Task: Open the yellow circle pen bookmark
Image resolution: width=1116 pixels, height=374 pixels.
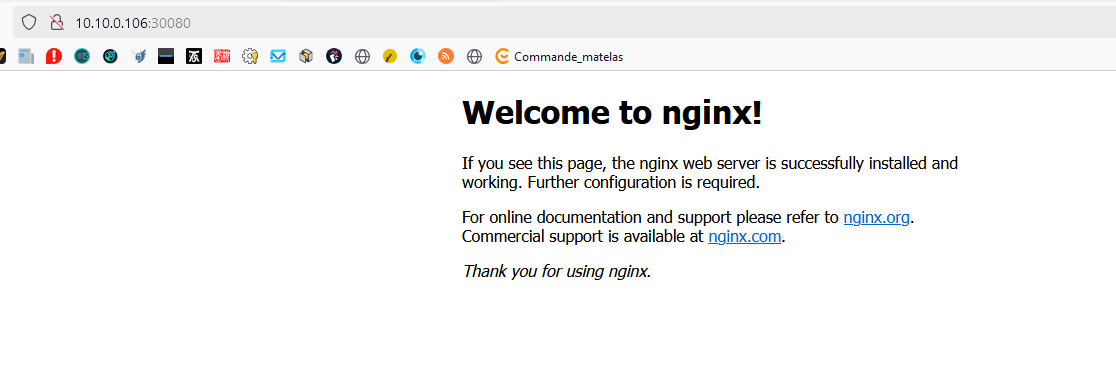Action: pos(390,56)
